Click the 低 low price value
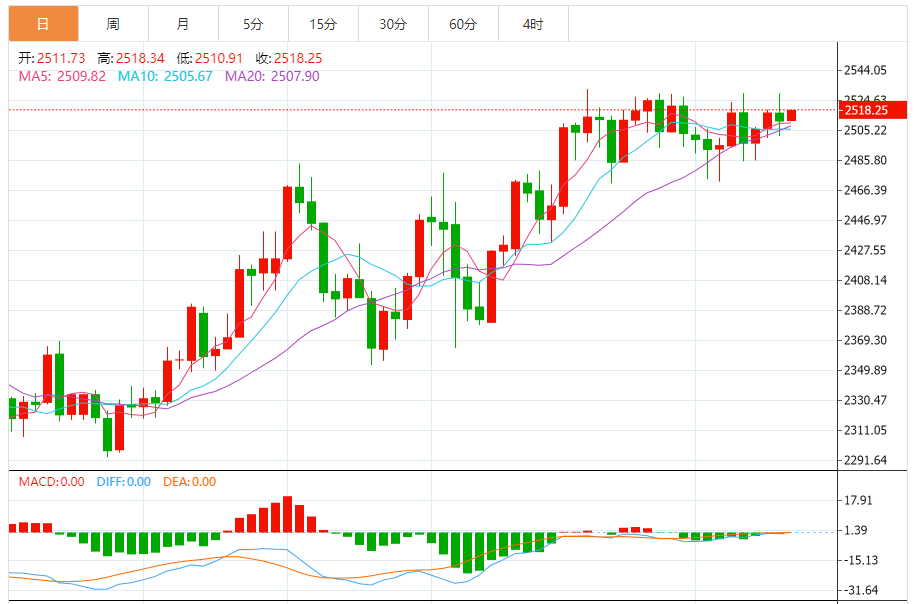Screen dimensions: 914x604 [x=221, y=59]
